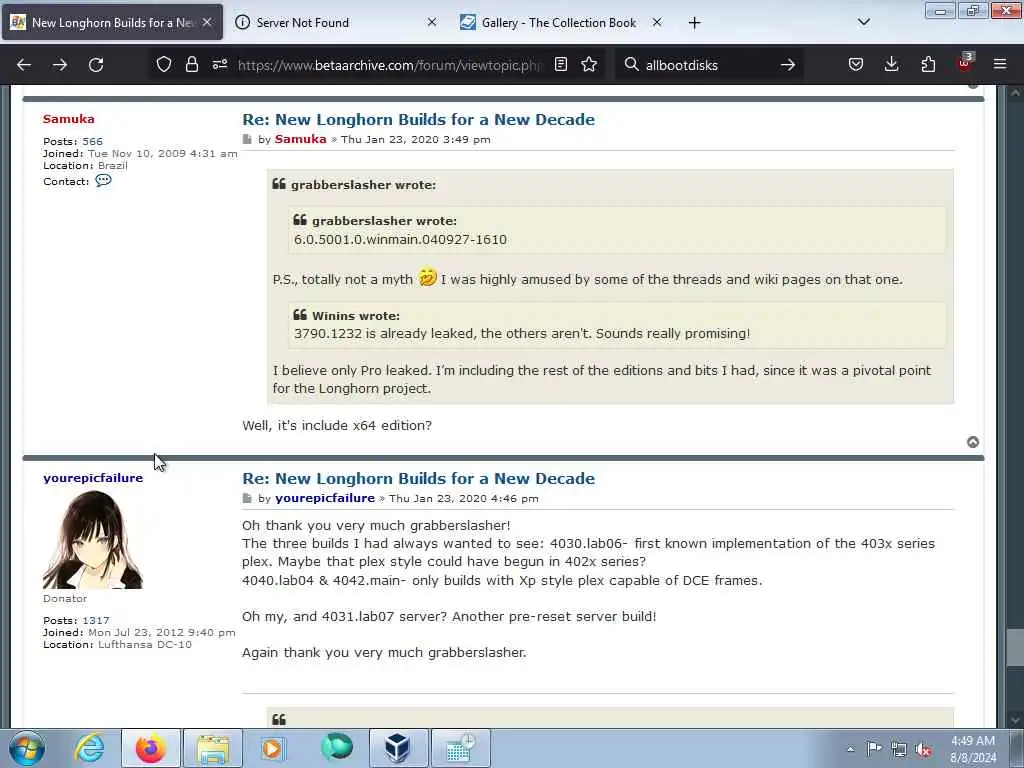Toggle reader view for this page
1024x768 pixels.
[560, 65]
